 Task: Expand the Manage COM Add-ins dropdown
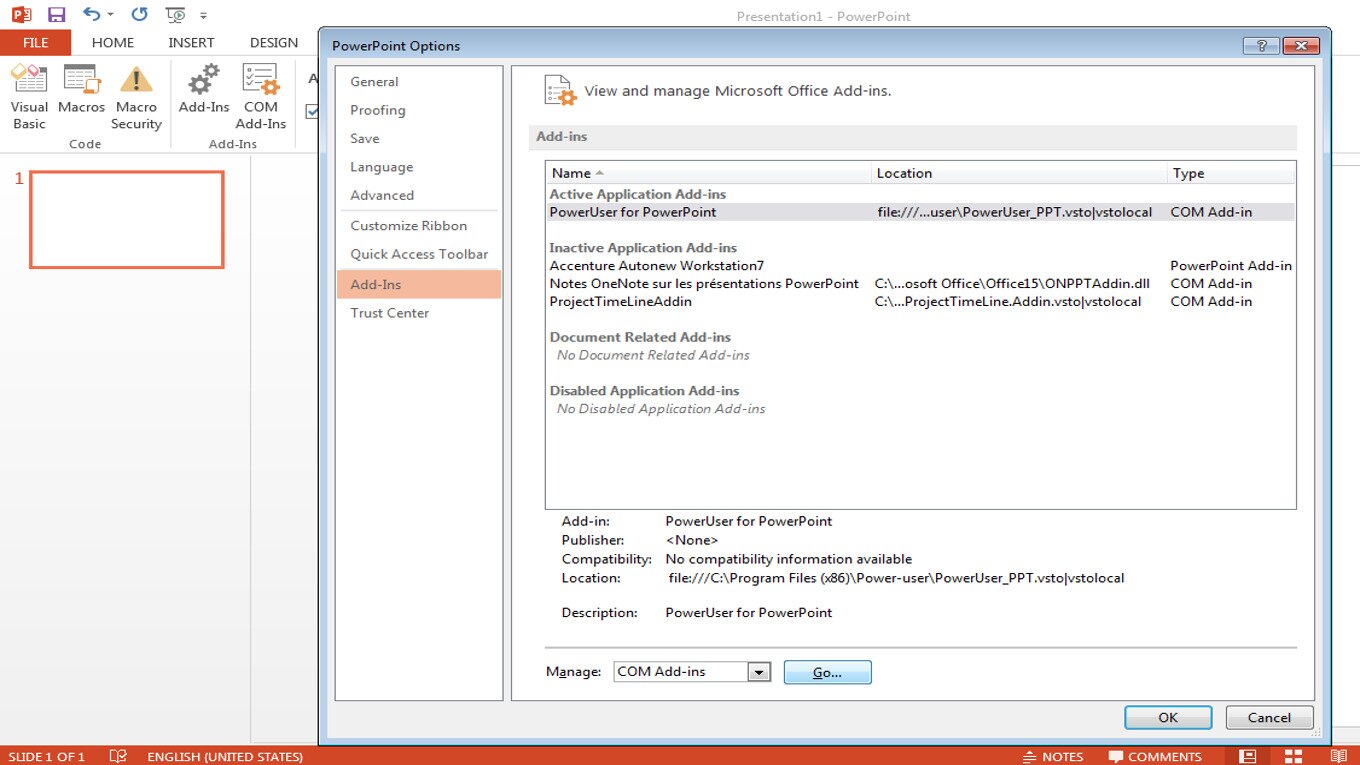[759, 672]
